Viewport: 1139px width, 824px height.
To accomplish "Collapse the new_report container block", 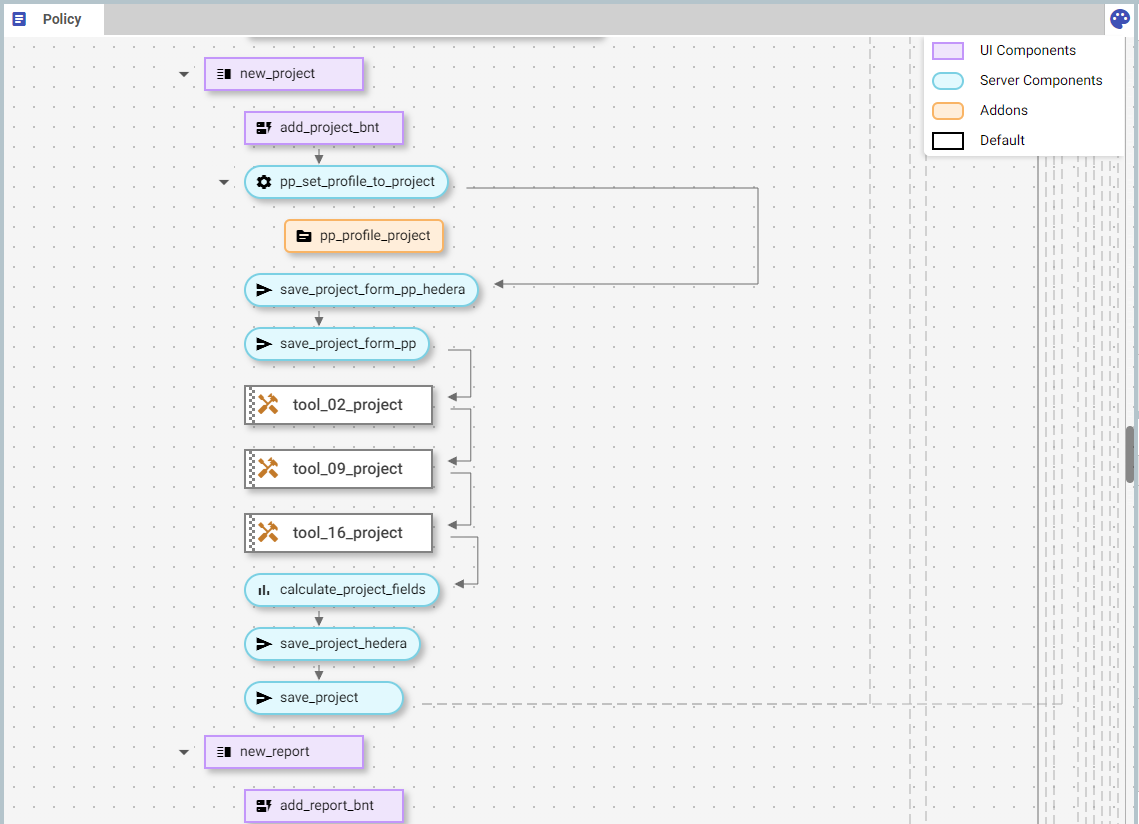I will (183, 752).
